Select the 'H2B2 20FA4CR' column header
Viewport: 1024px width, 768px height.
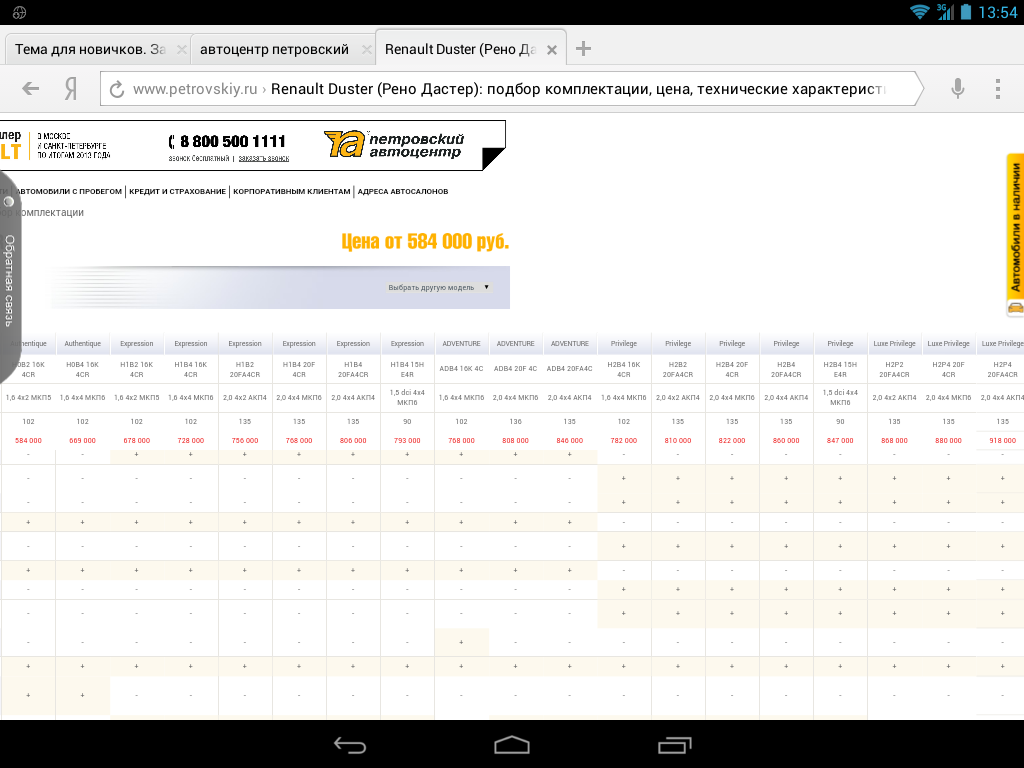coord(678,370)
